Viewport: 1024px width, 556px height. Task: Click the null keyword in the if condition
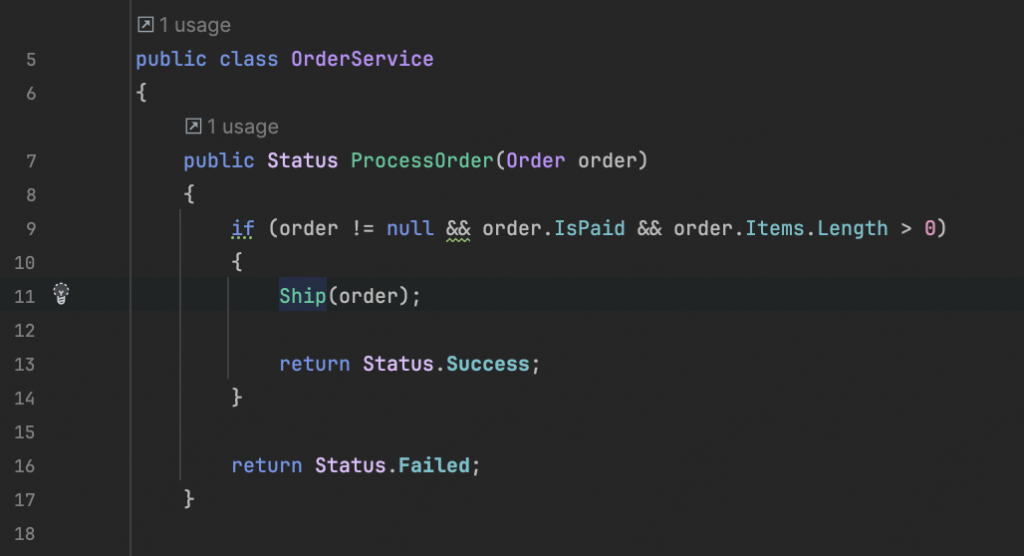pyautogui.click(x=409, y=228)
